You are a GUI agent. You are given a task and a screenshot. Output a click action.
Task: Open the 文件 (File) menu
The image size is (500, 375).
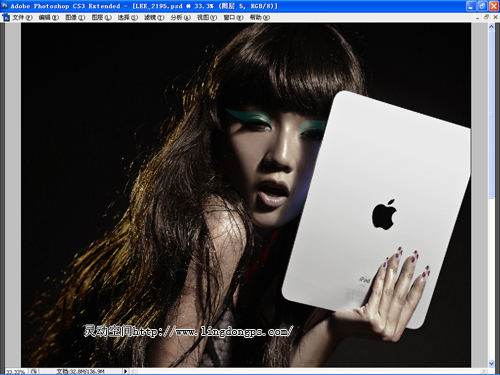[x=22, y=17]
